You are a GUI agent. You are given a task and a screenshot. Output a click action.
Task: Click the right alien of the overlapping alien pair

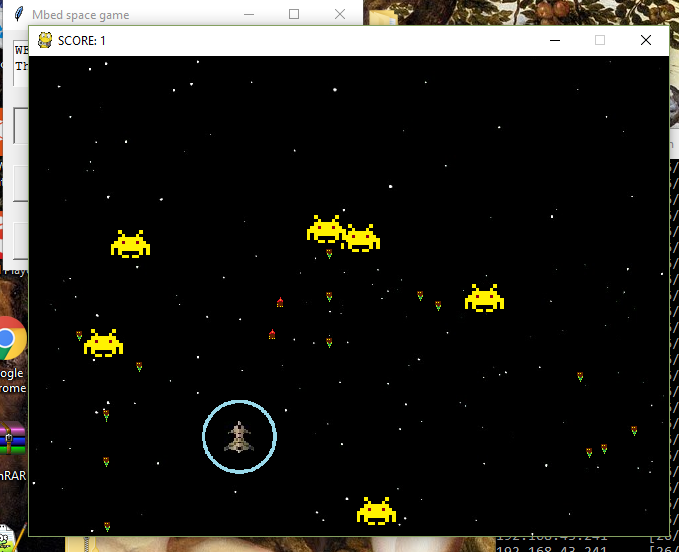[x=361, y=238]
